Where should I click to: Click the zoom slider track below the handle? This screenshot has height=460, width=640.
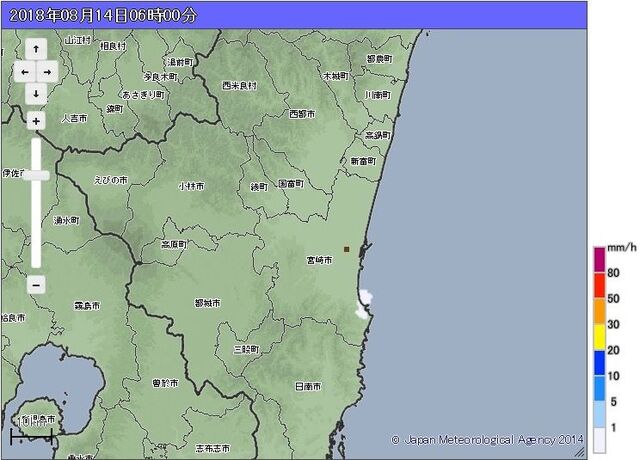(36, 224)
